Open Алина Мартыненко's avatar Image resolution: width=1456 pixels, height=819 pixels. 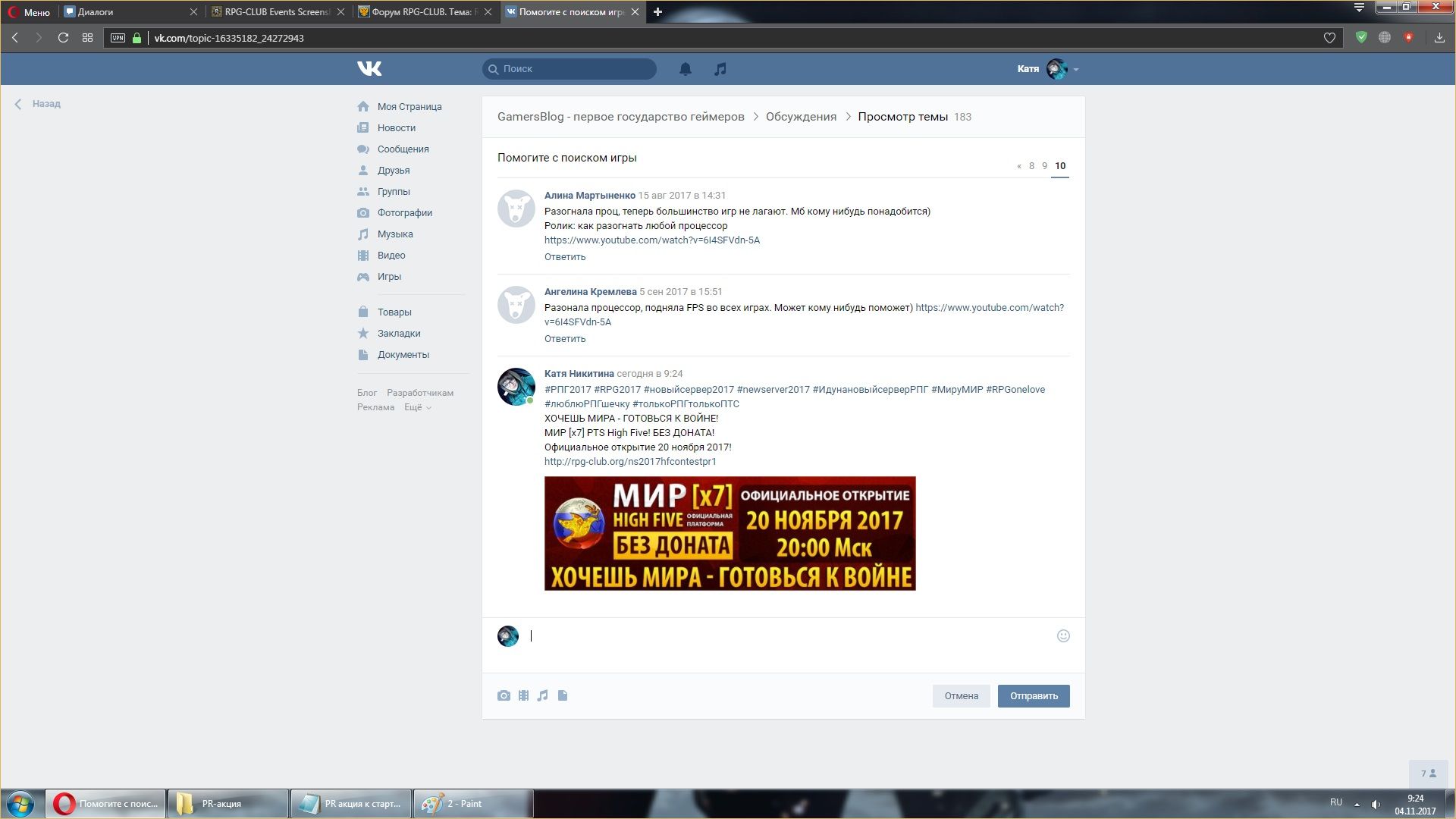[516, 209]
